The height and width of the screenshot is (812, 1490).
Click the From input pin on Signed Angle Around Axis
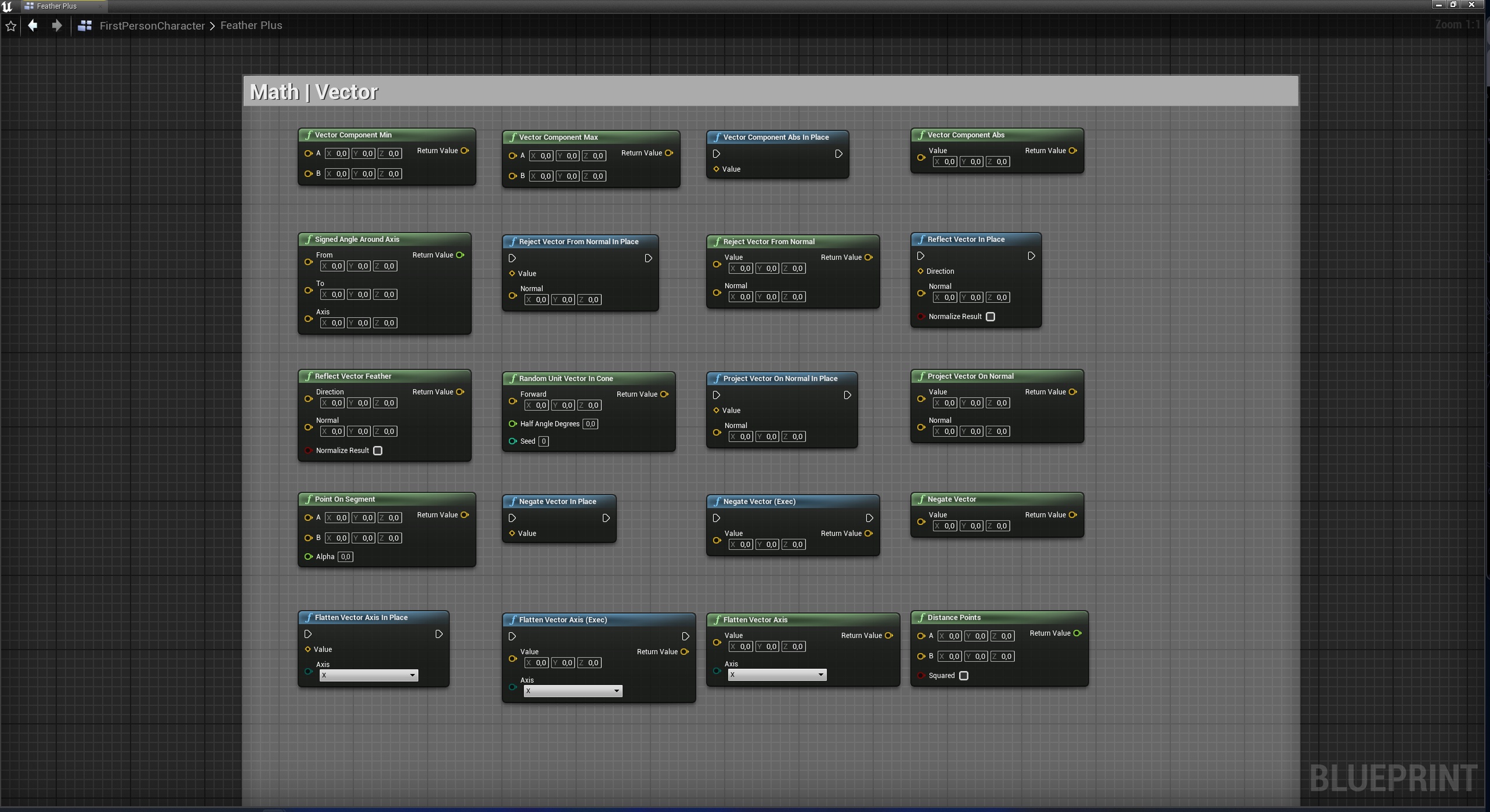[308, 262]
